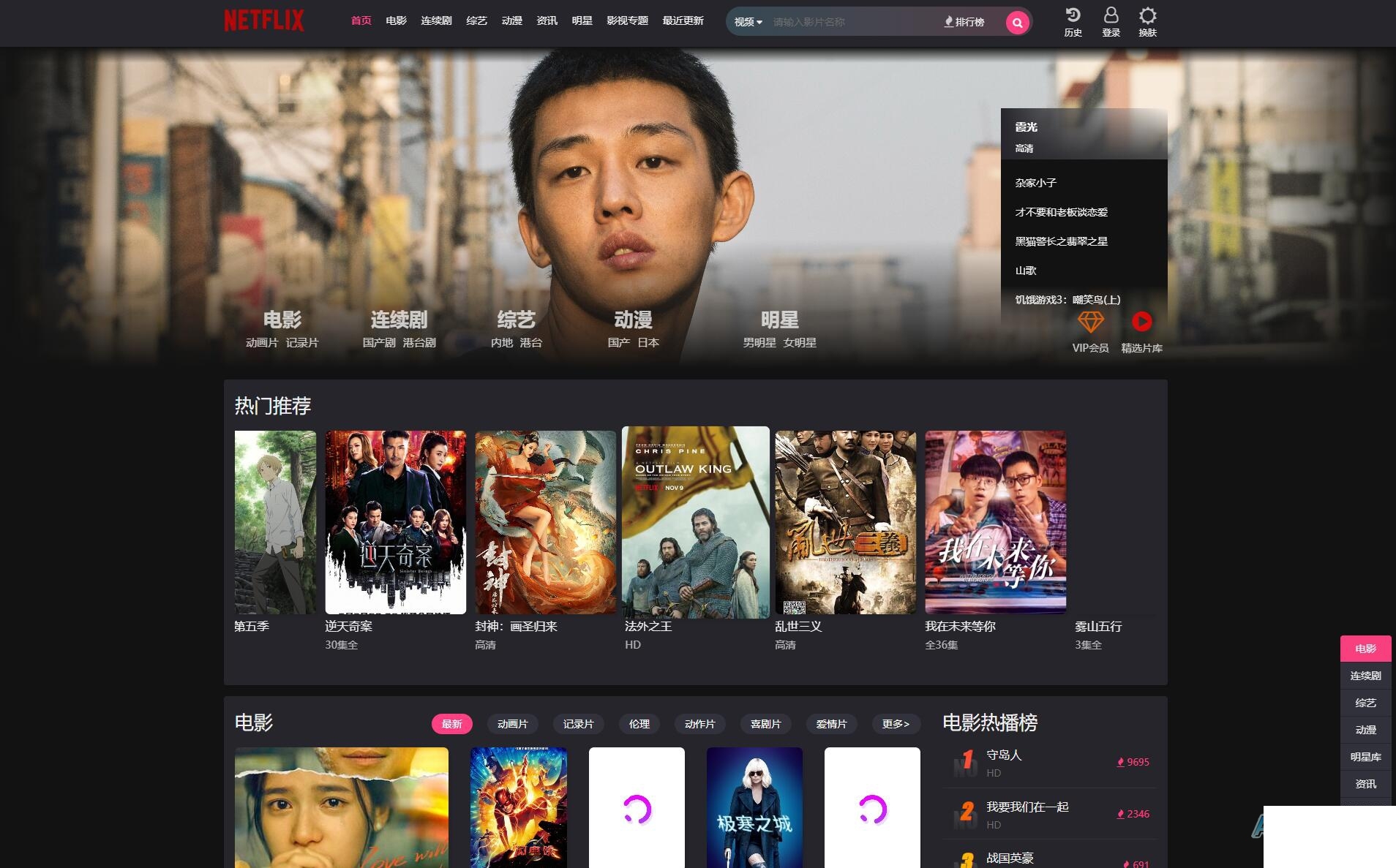Screen dimensions: 1396x868
Task: Open the 法外之王 Outlaw King poster
Action: (x=695, y=522)
